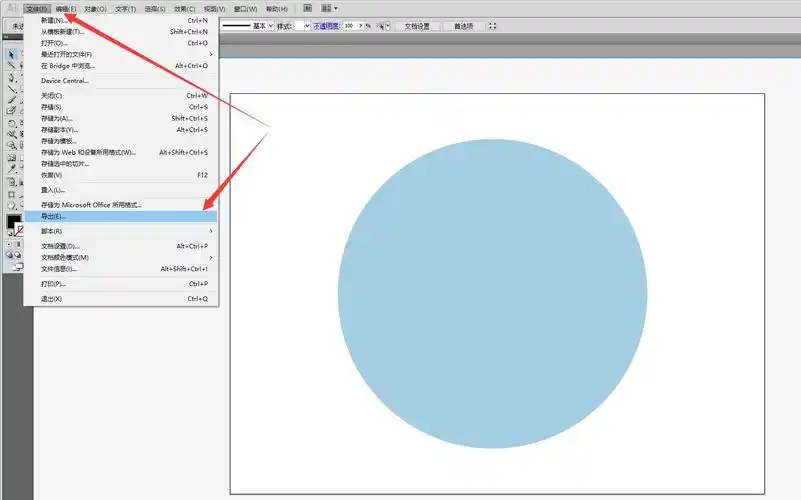Screen dimensions: 801x500
Task: Open the 最近打开的文件 submenu
Action: pyautogui.click(x=125, y=54)
